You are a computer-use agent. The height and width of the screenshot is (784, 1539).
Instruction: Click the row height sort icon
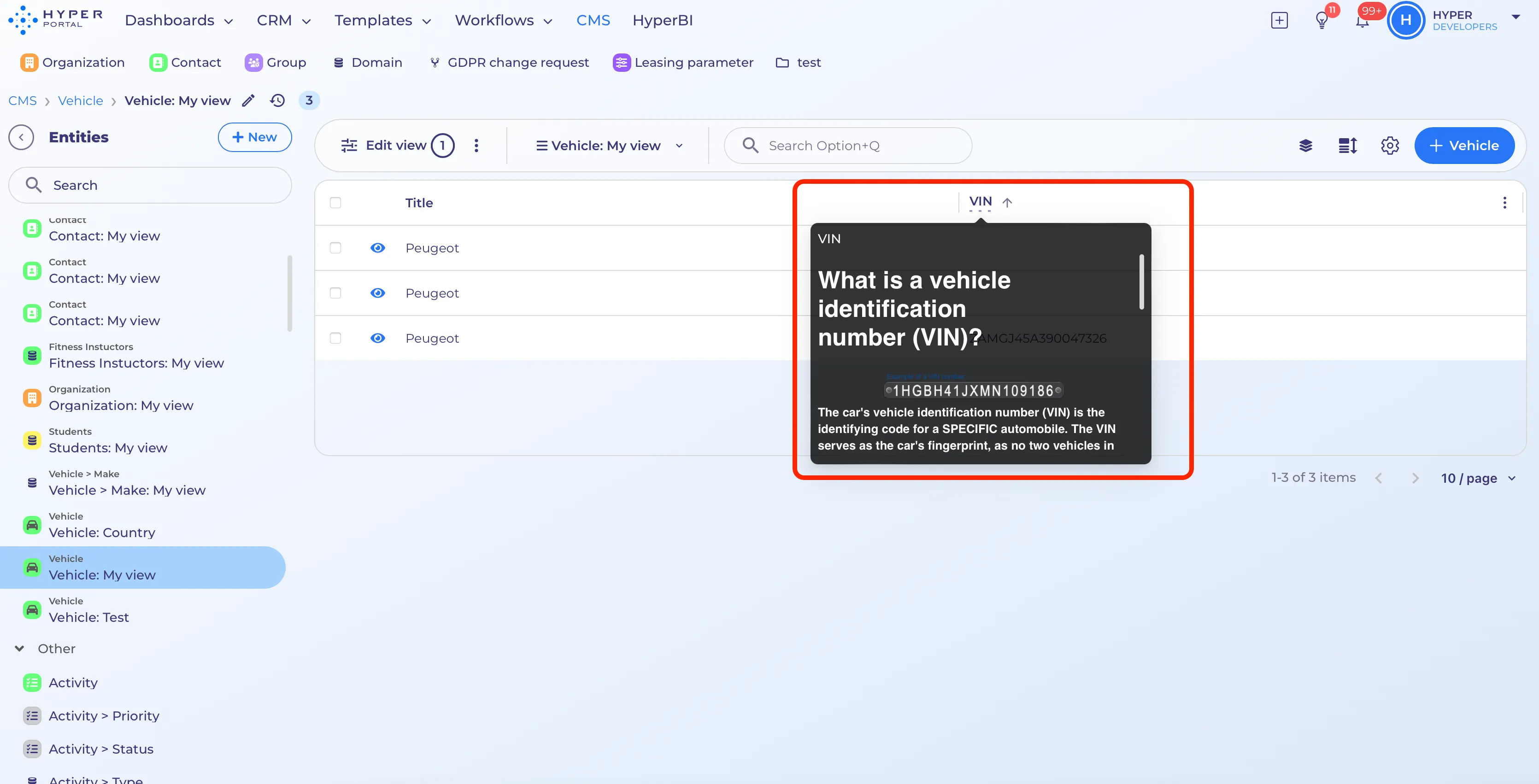pos(1348,146)
